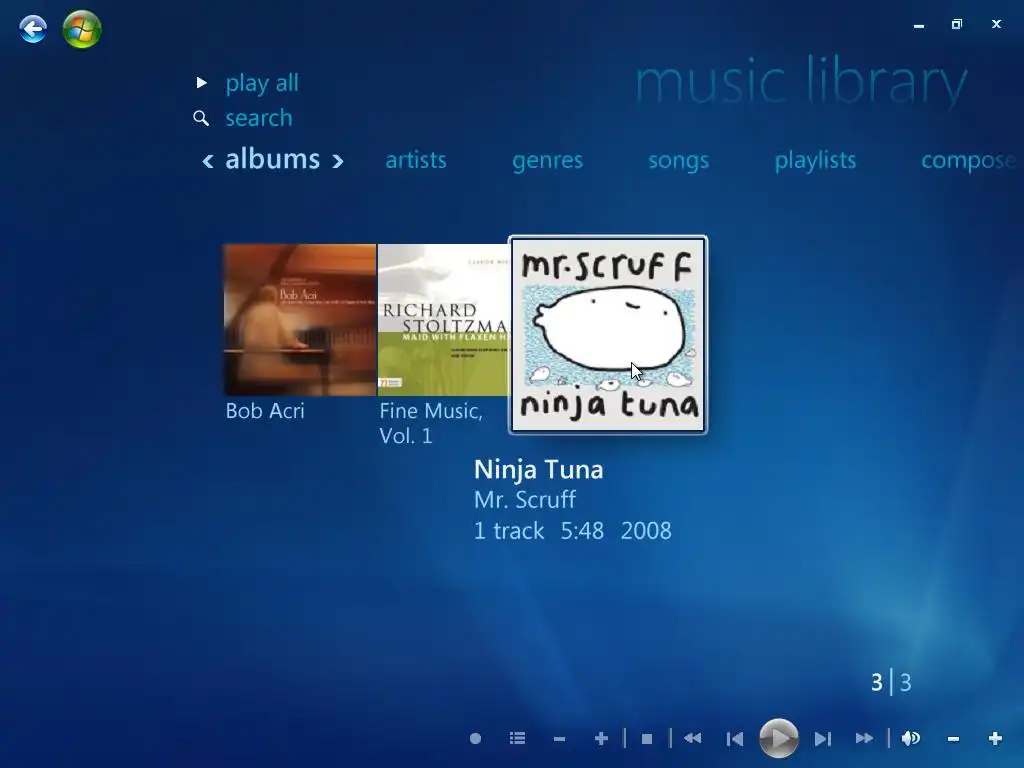Click the Mr. Scruff artist text
This screenshot has height=768, width=1024.
525,500
